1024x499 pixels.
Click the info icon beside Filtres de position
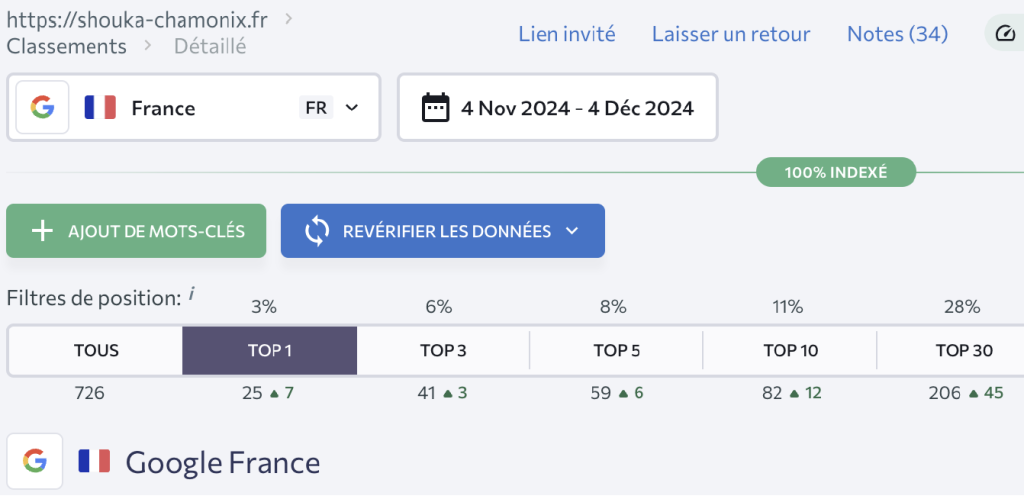coord(191,294)
